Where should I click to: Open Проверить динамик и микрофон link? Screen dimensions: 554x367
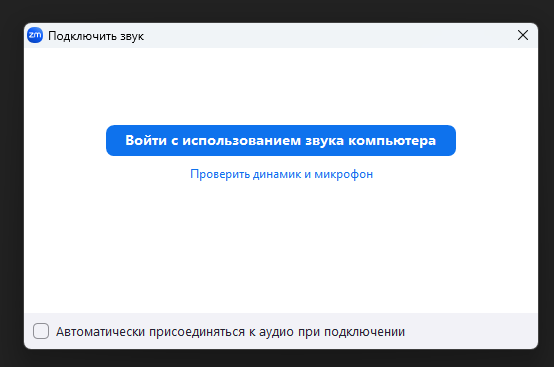pyautogui.click(x=282, y=174)
